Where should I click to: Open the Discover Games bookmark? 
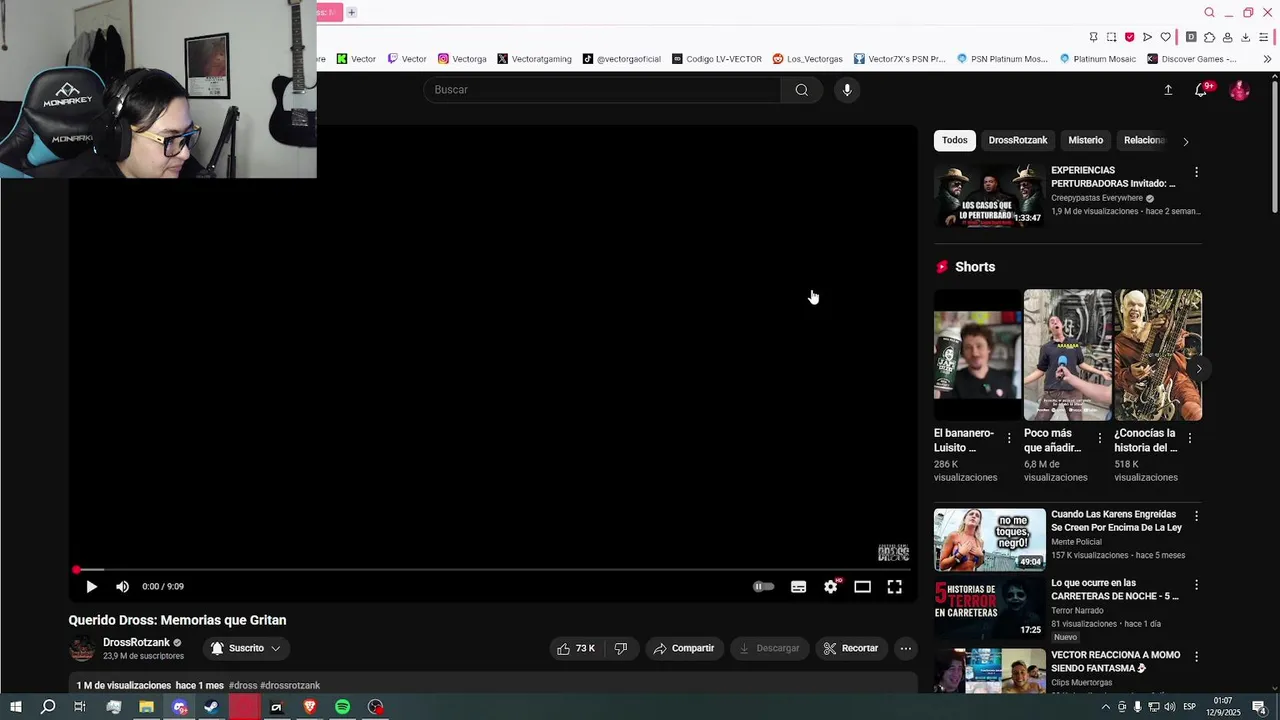1192,59
